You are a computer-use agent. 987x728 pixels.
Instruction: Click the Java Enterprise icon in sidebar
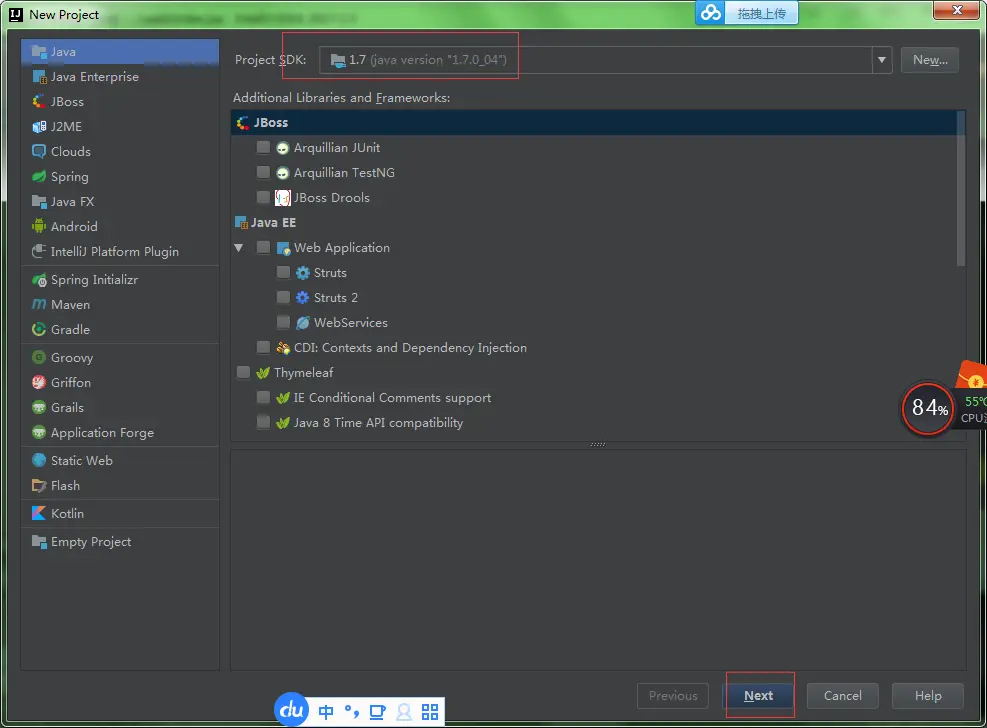[39, 77]
